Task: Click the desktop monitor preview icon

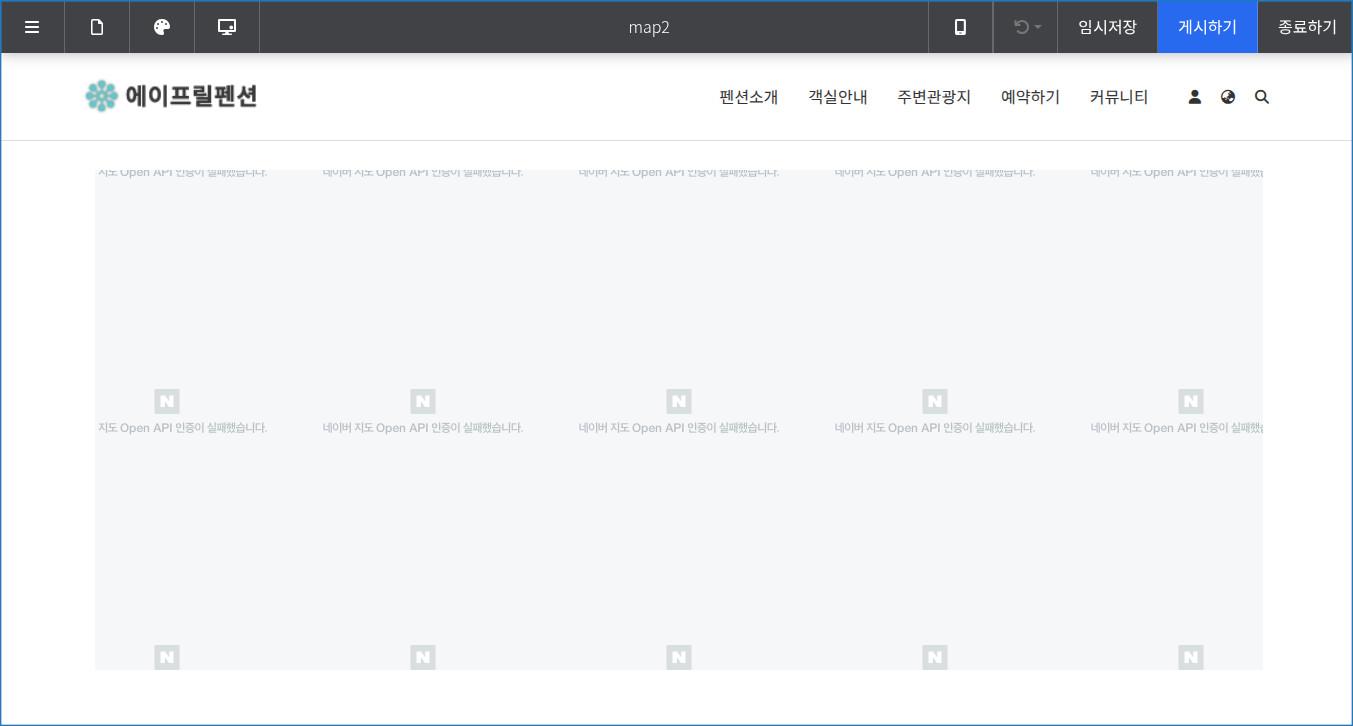Action: (x=227, y=27)
